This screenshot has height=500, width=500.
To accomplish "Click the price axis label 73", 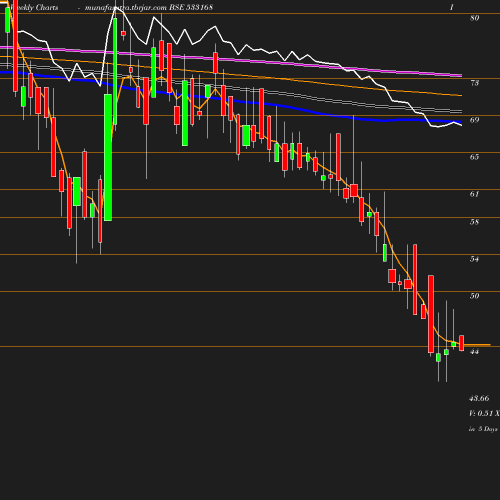I will (x=475, y=83).
